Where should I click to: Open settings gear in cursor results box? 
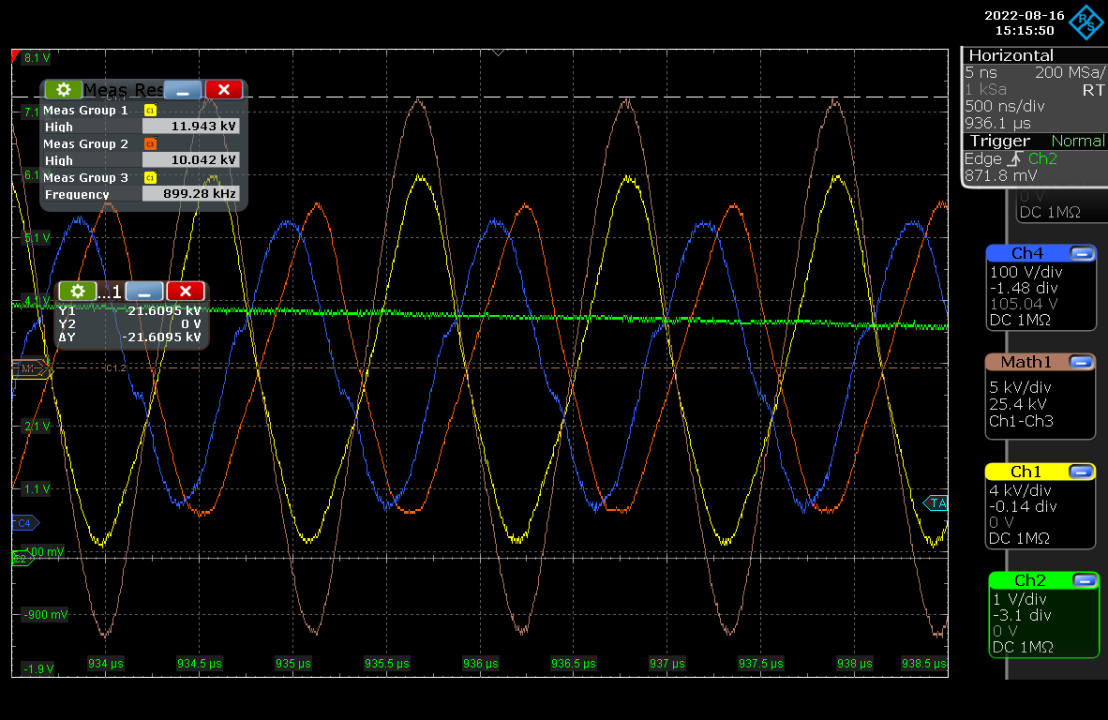coord(77,291)
